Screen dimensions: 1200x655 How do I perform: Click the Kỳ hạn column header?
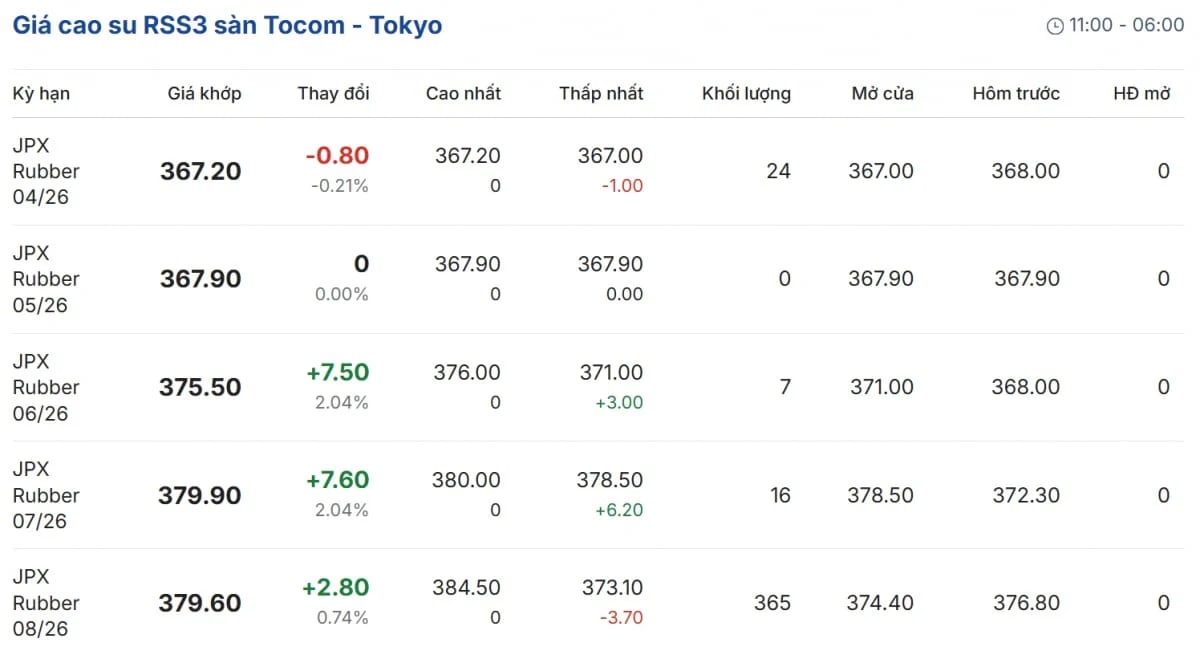click(x=41, y=94)
